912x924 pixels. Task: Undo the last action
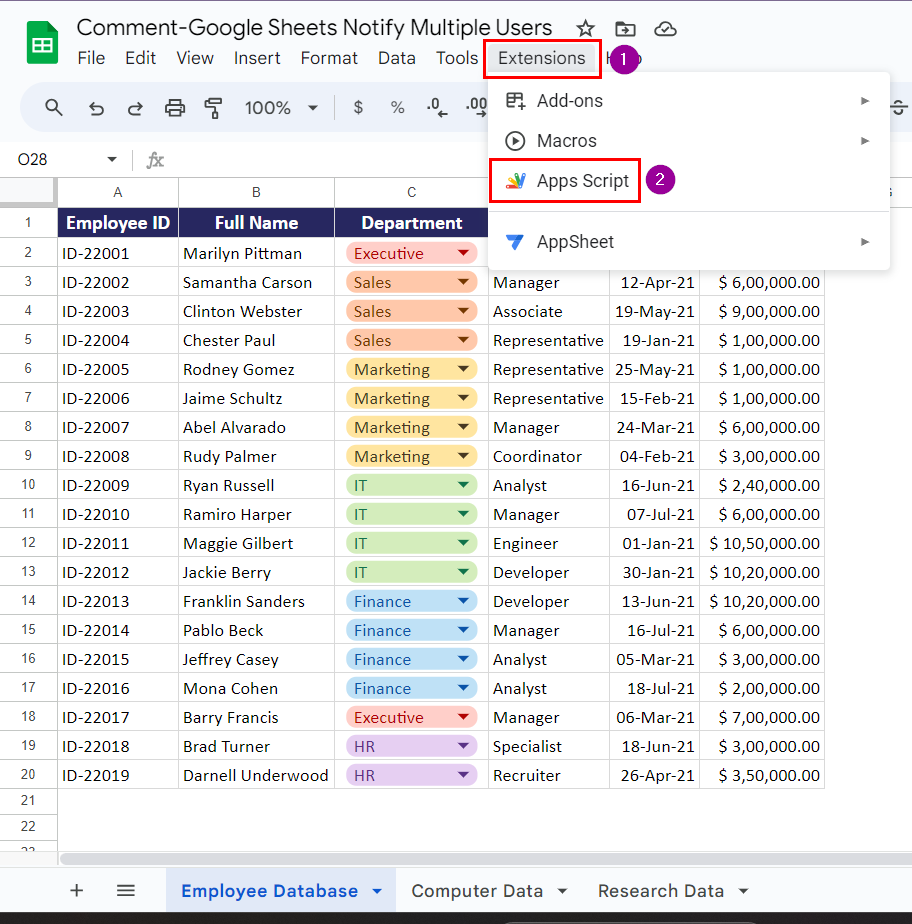(96, 108)
